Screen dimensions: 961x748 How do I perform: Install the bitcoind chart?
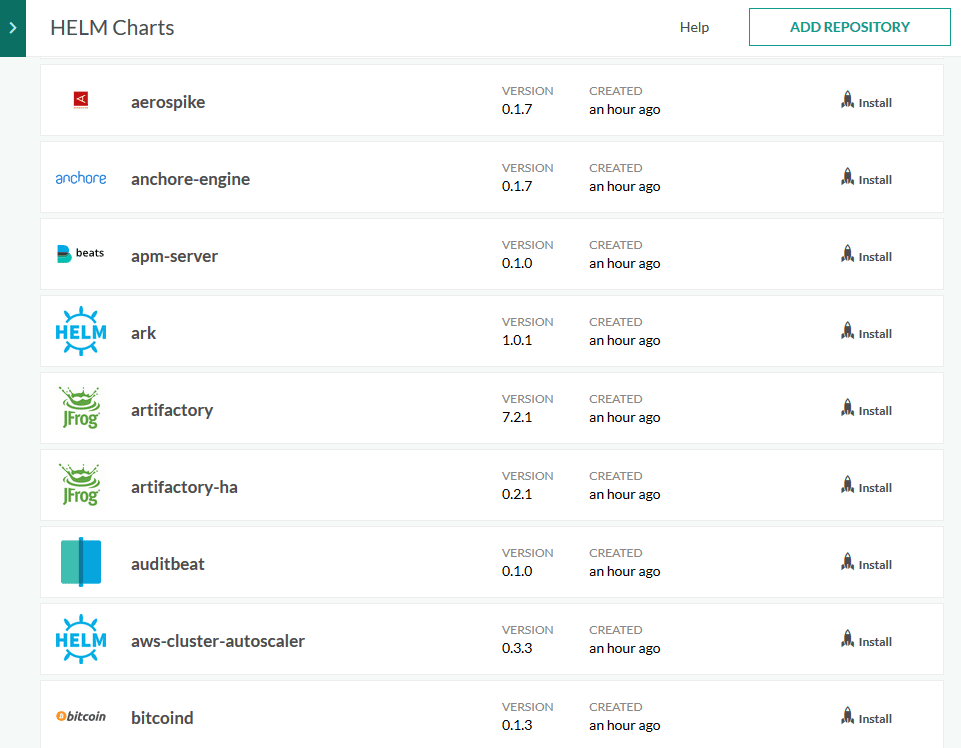coord(866,718)
